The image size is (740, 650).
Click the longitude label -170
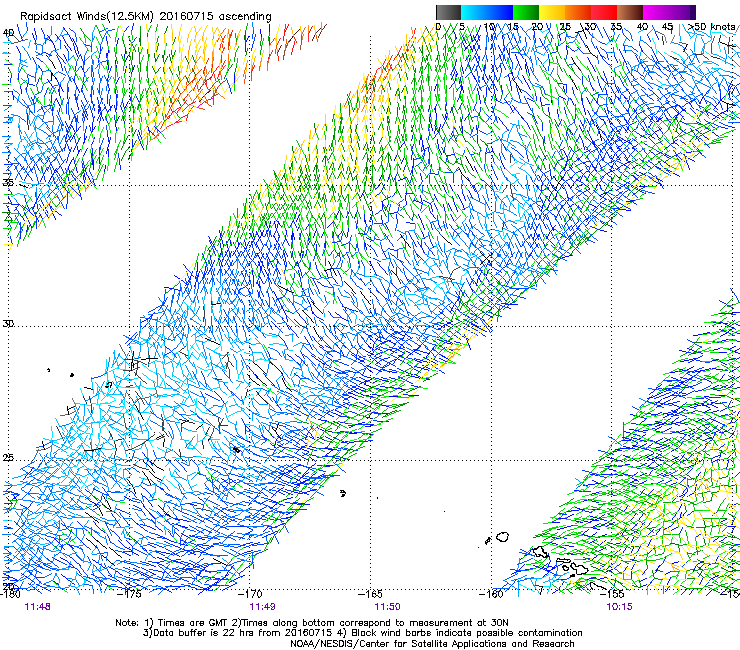coord(250,594)
